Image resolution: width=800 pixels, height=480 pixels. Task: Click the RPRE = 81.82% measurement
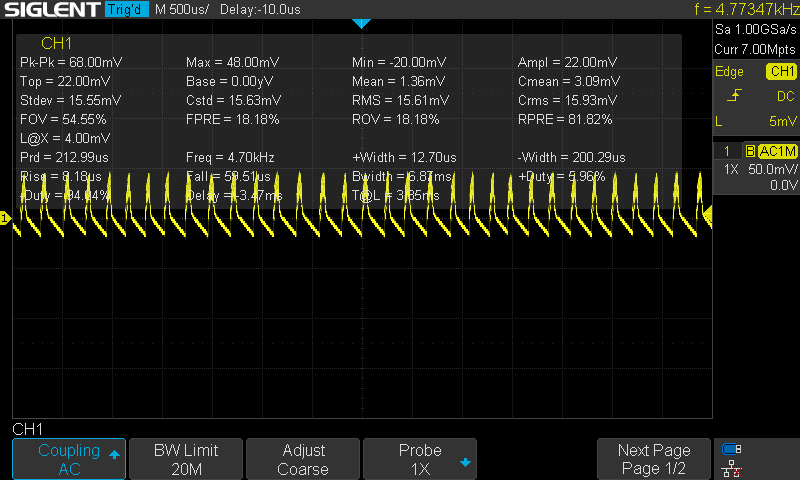tap(565, 119)
